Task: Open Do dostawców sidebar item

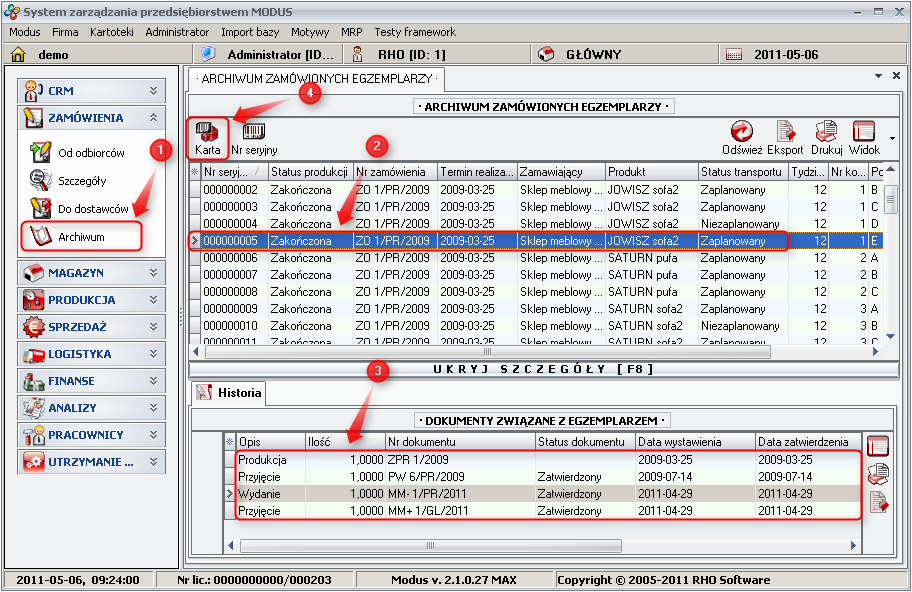Action: [92, 209]
